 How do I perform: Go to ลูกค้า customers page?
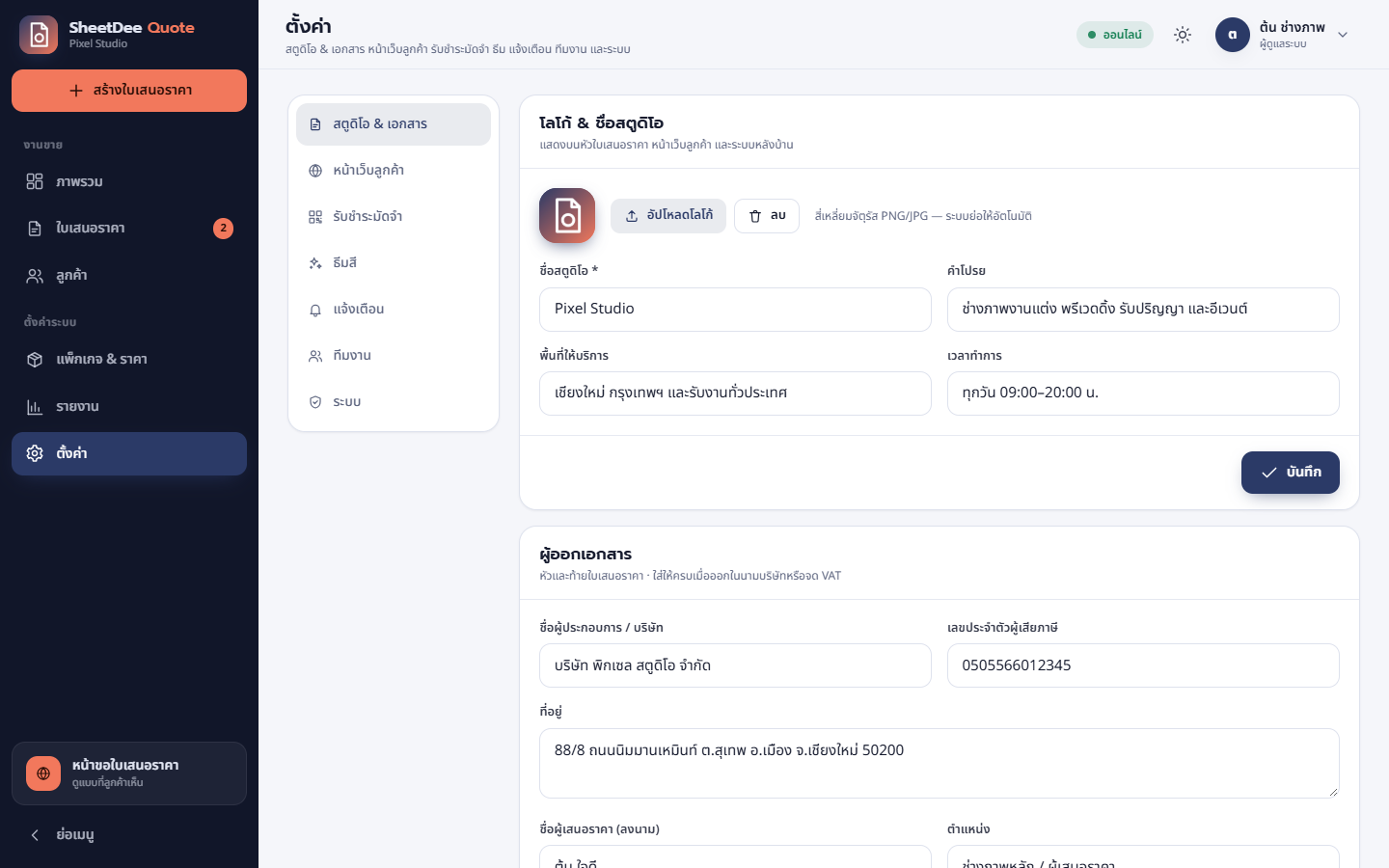point(129,276)
